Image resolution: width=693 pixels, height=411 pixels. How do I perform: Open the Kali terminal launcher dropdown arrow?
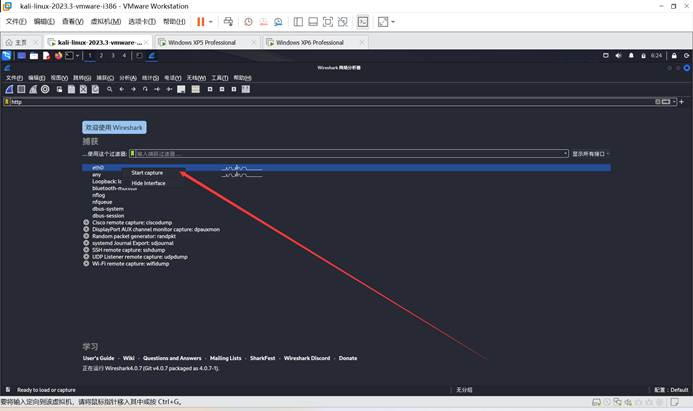click(x=77, y=56)
